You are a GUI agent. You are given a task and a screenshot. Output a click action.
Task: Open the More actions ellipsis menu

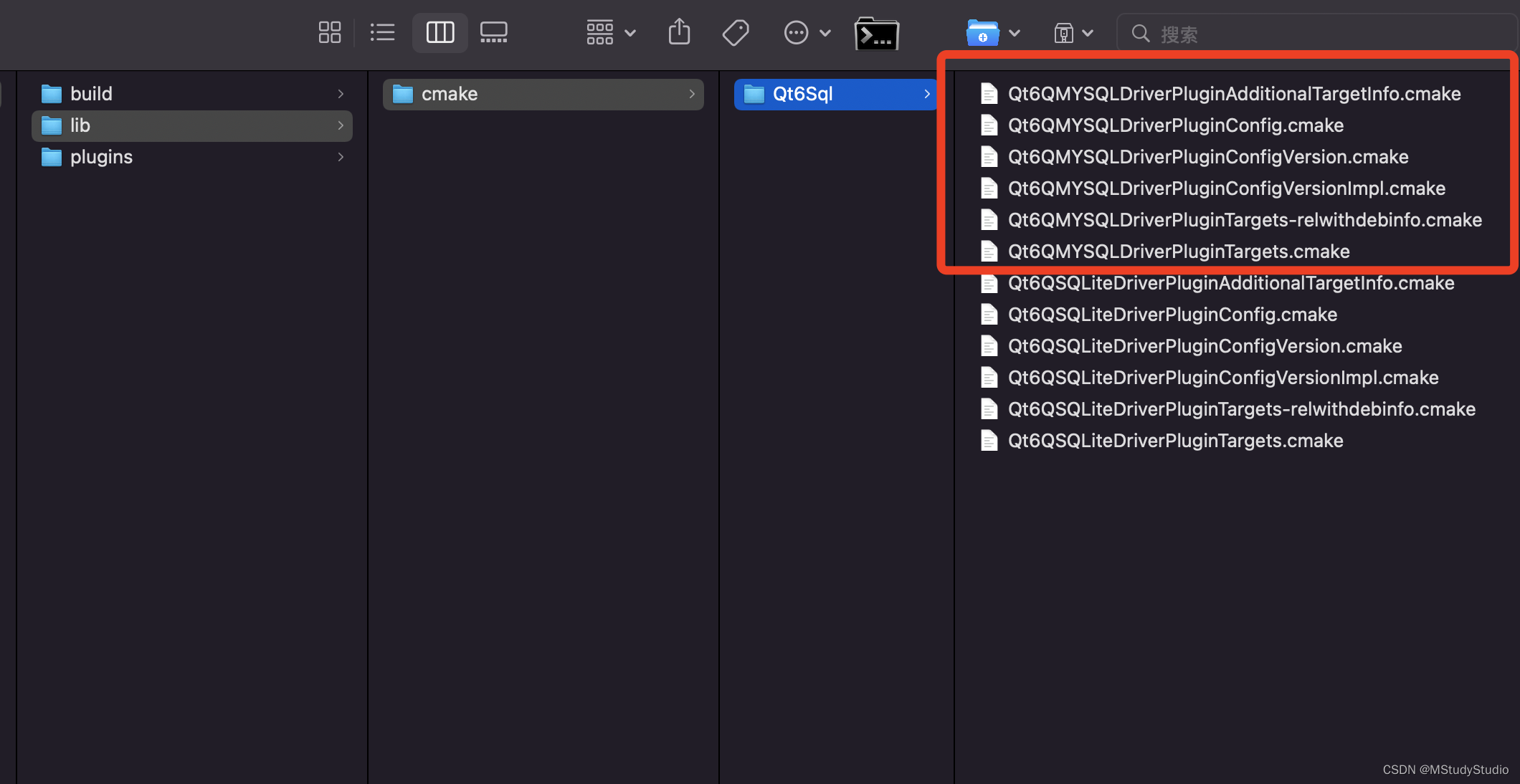(x=807, y=32)
